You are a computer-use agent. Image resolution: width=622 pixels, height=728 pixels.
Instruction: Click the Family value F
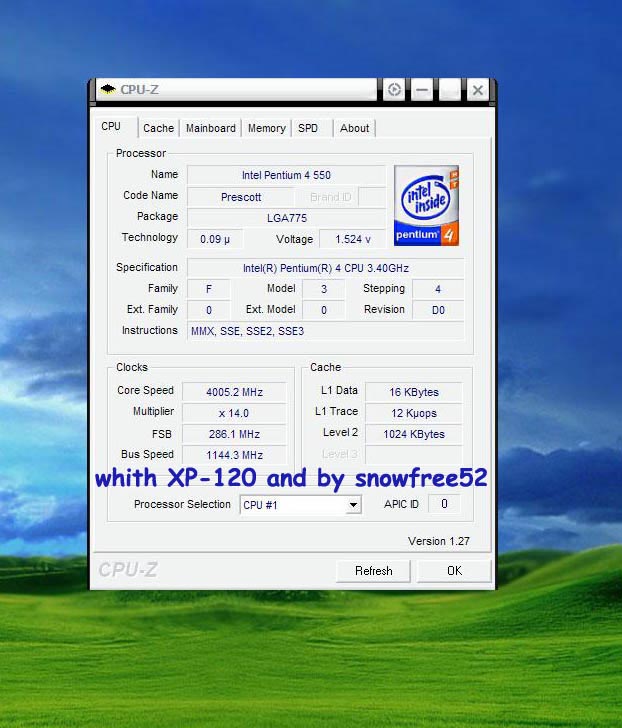tap(208, 289)
